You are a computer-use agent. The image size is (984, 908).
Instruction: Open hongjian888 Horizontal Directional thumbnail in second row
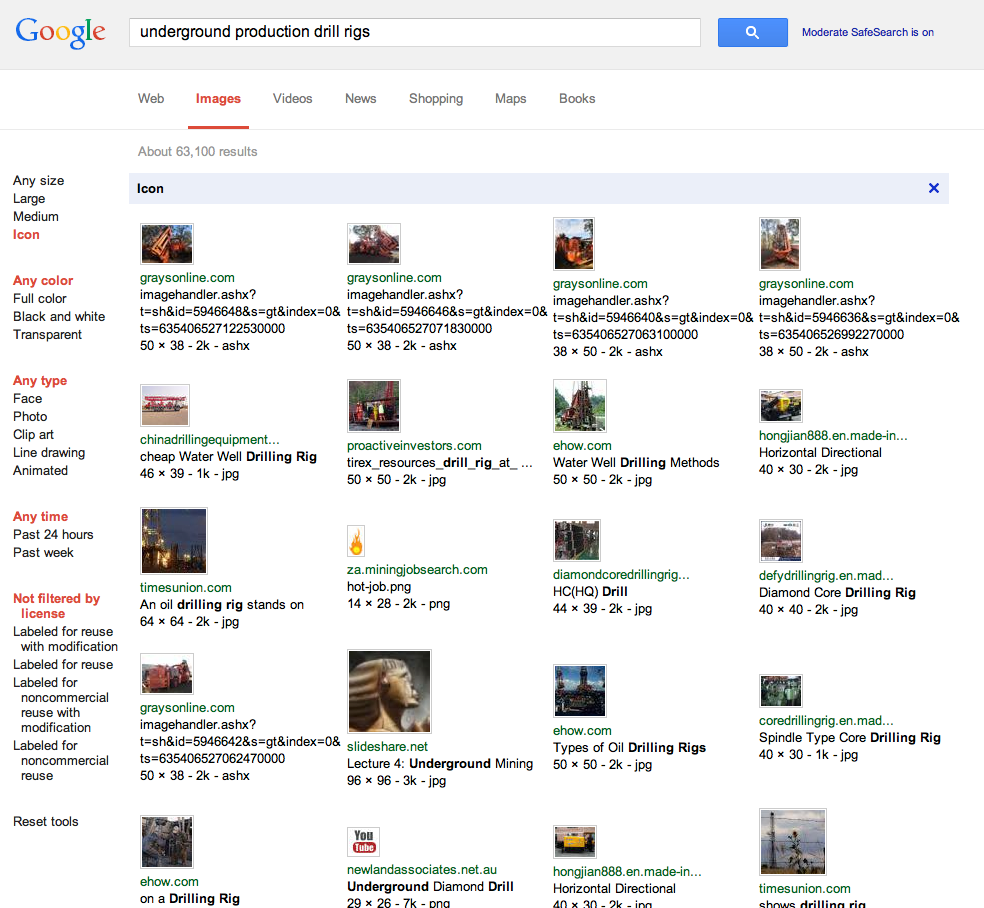click(x=781, y=405)
